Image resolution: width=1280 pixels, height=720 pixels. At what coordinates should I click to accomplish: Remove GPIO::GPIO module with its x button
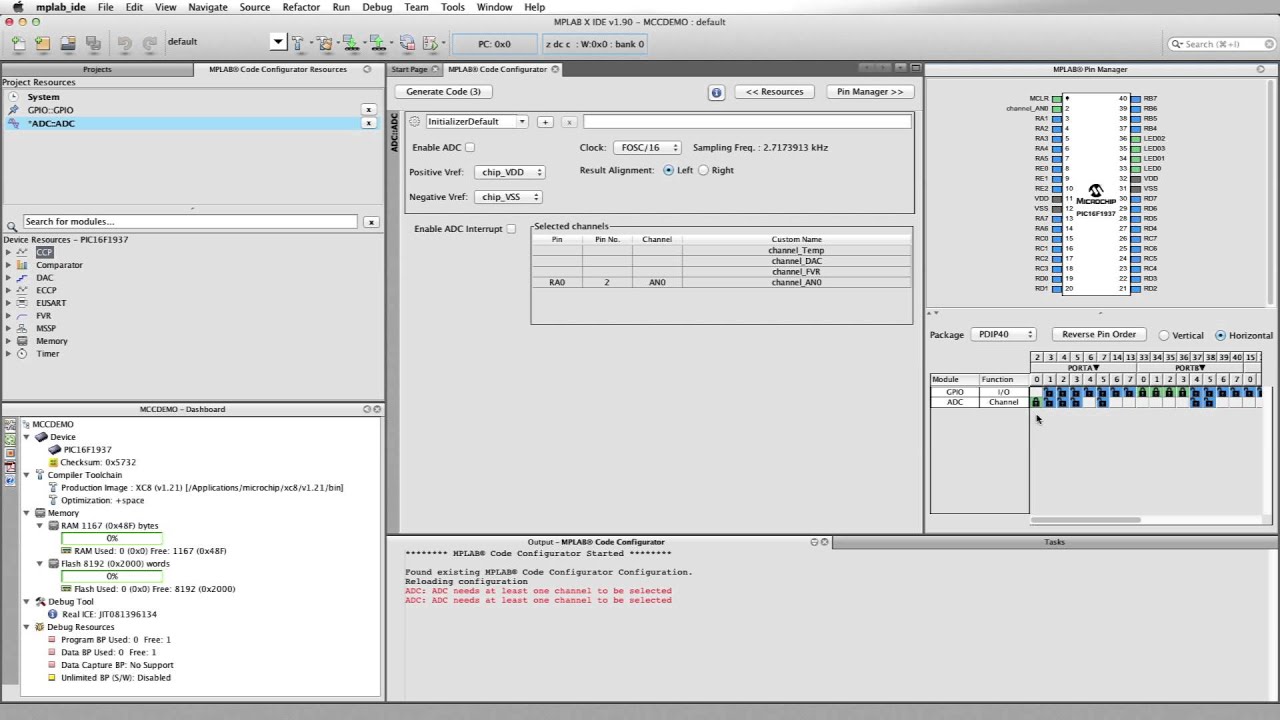[x=369, y=110]
